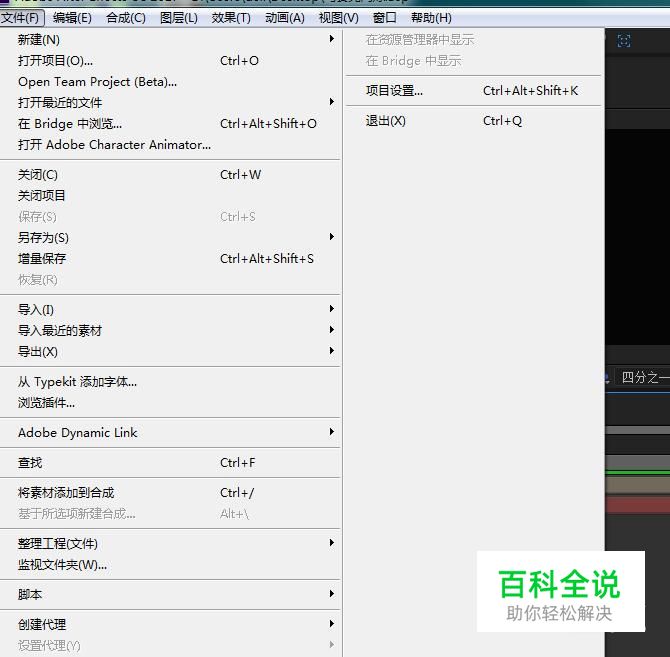Select the brown timeline layer bar
Image resolution: width=670 pixels, height=657 pixels.
tap(638, 485)
